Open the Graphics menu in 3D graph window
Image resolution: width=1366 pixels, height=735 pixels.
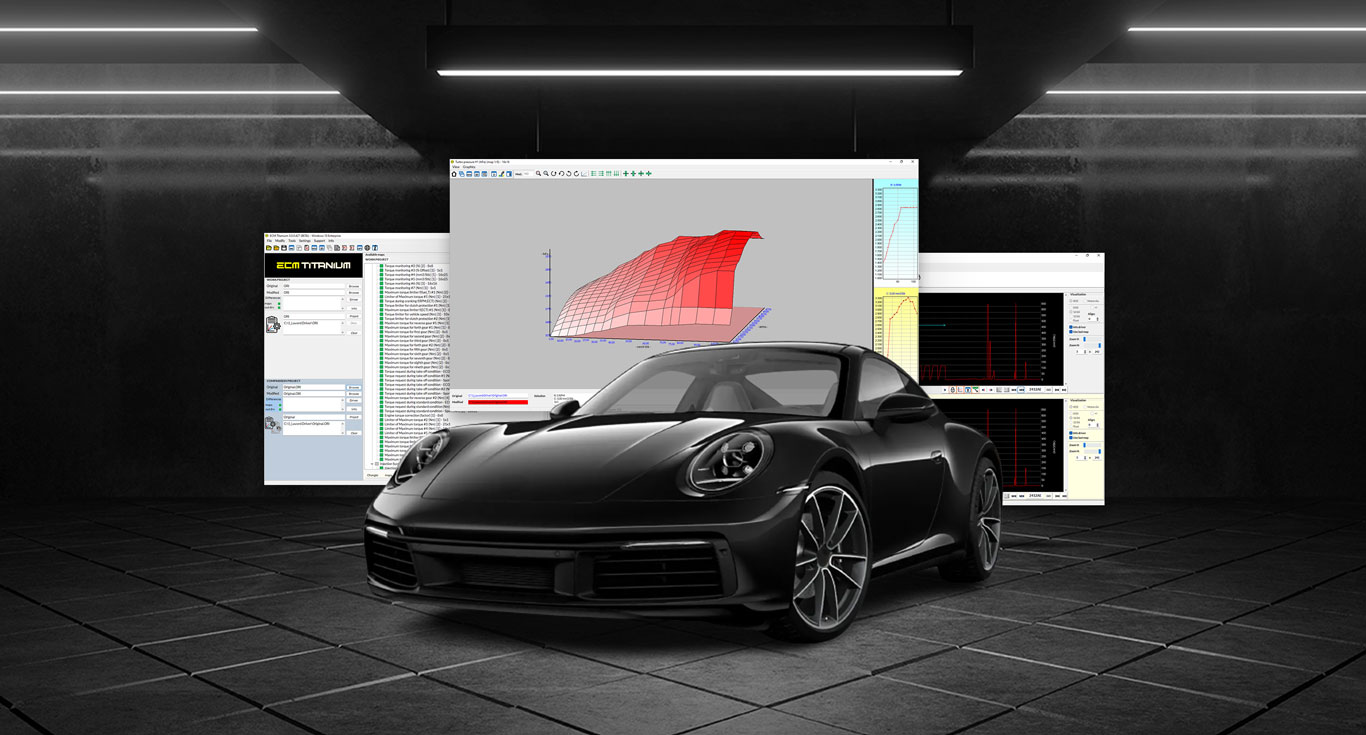click(470, 167)
